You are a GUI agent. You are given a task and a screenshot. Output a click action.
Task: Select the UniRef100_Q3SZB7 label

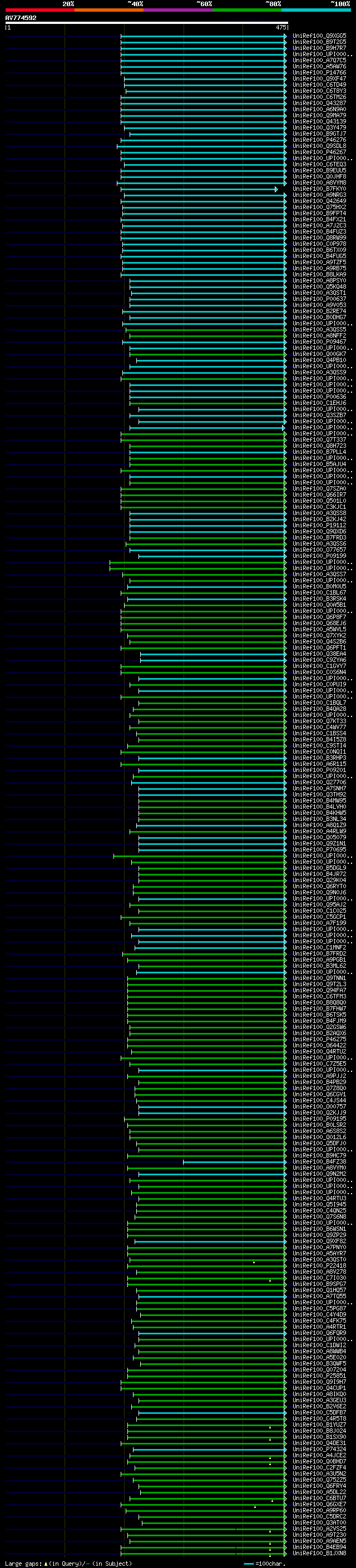click(x=319, y=415)
